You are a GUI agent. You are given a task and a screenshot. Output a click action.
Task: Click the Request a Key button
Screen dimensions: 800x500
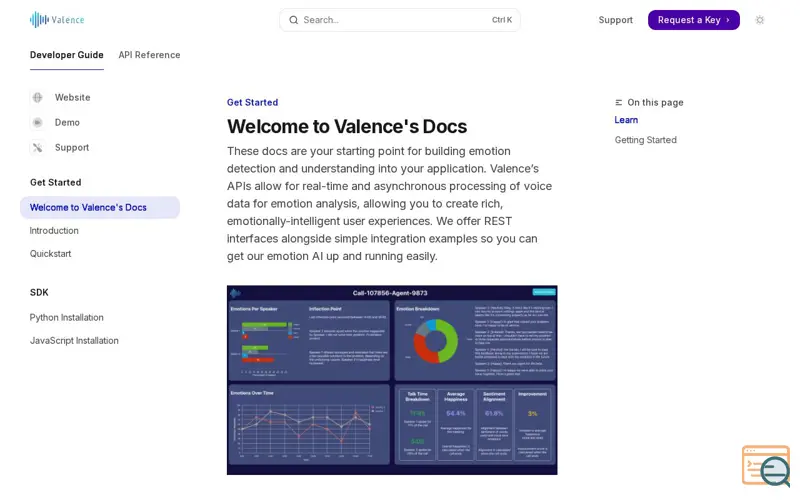click(x=693, y=20)
